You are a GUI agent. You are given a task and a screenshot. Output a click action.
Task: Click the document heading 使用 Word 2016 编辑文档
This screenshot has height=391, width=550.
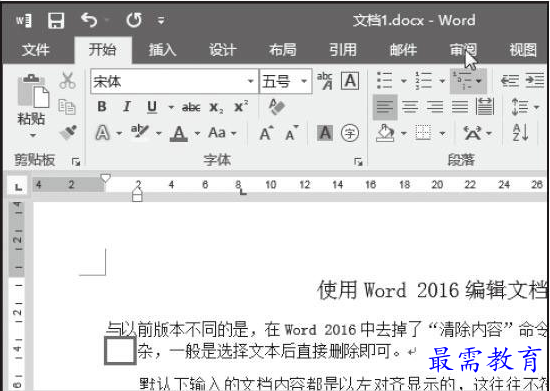(432, 290)
